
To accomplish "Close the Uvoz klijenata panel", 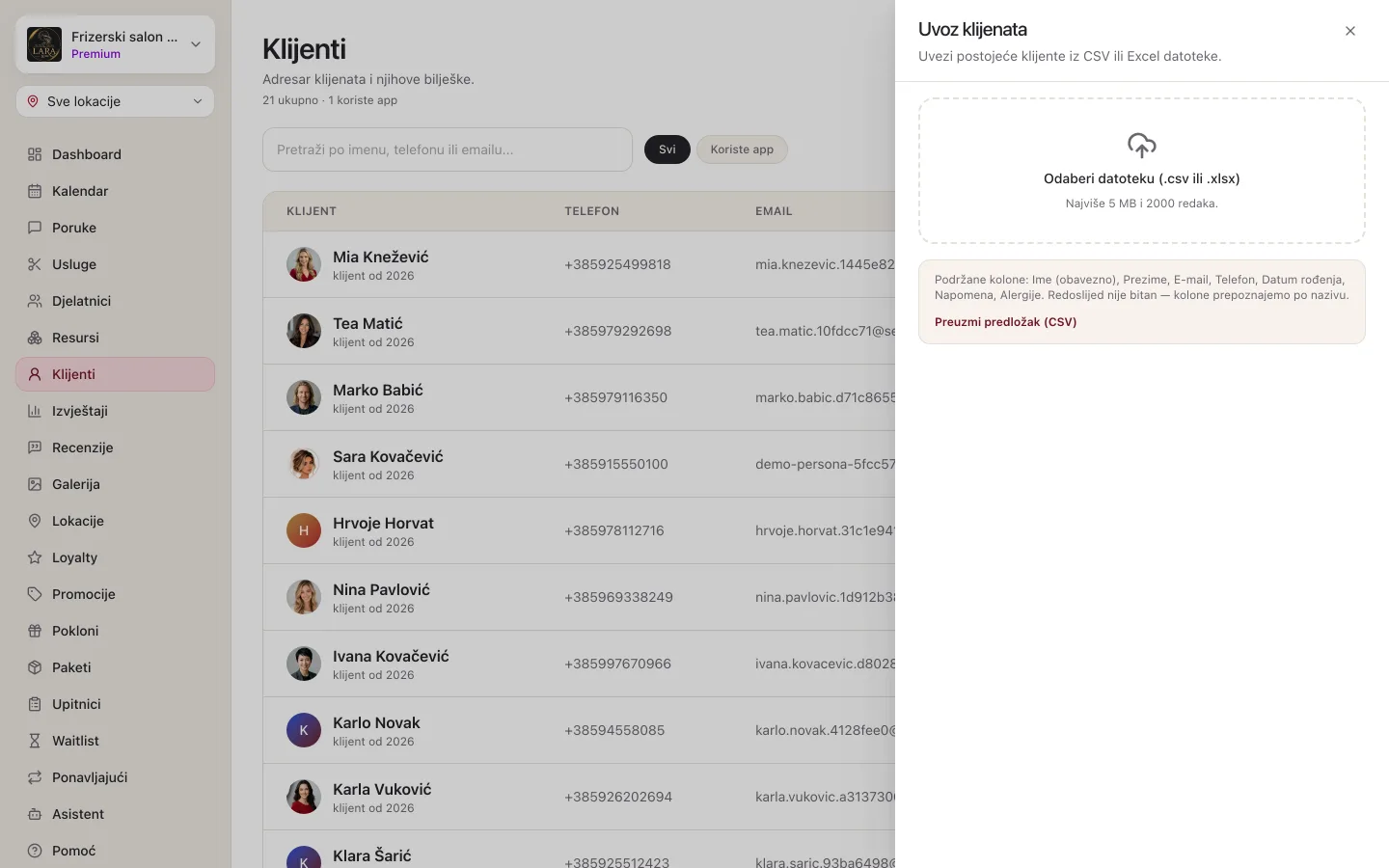I will tap(1350, 31).
